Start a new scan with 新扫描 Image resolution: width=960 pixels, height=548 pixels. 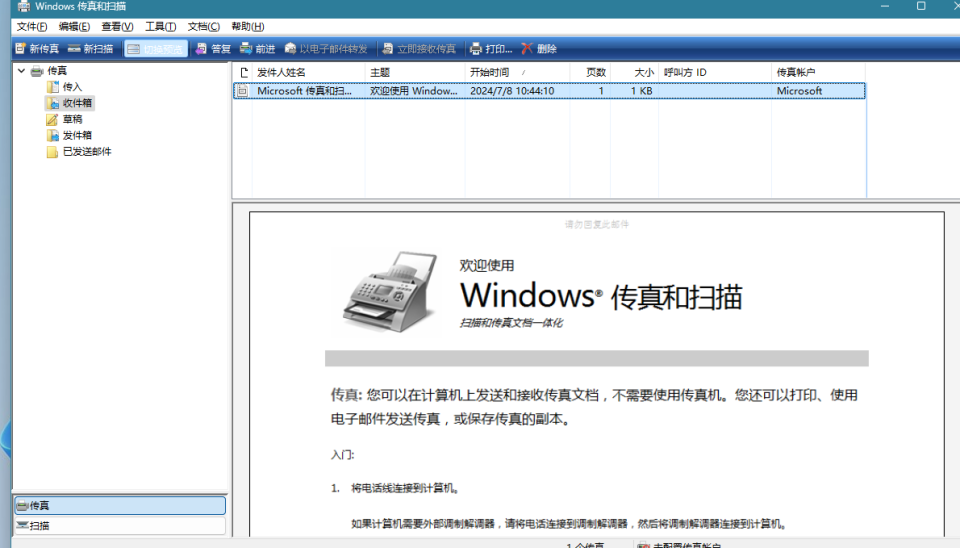point(91,49)
